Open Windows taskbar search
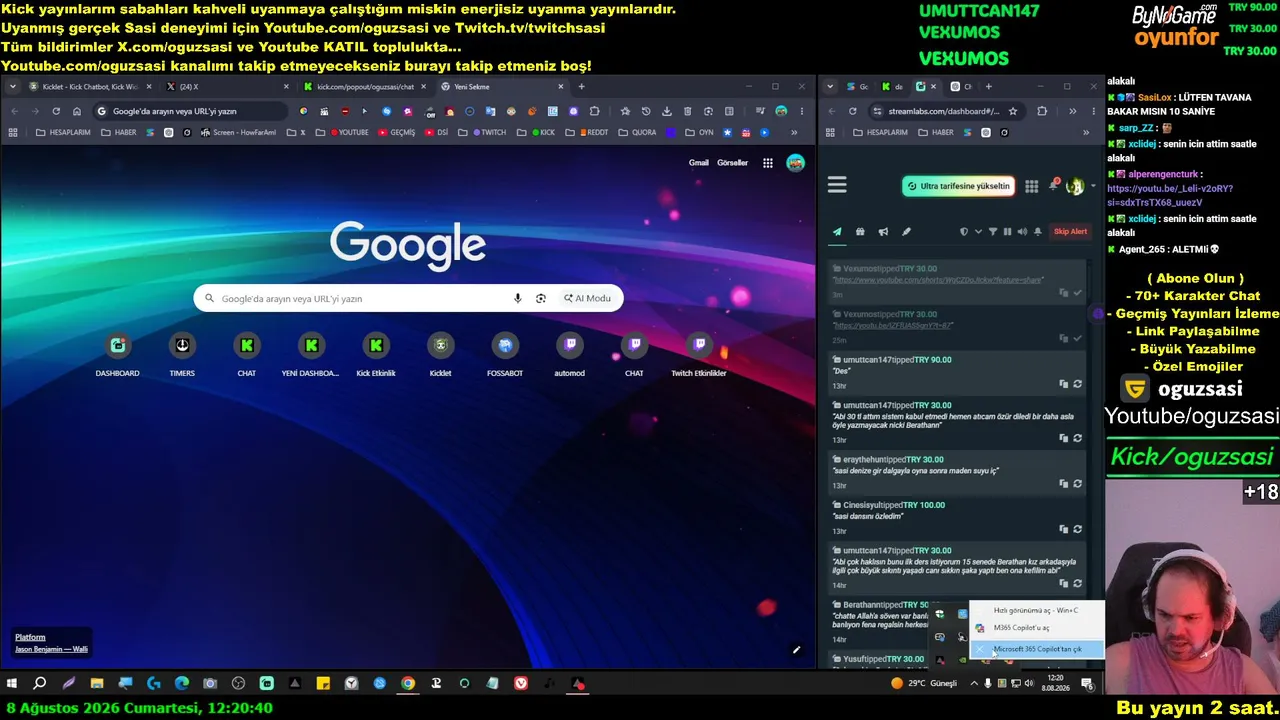The height and width of the screenshot is (720, 1280). coord(40,684)
